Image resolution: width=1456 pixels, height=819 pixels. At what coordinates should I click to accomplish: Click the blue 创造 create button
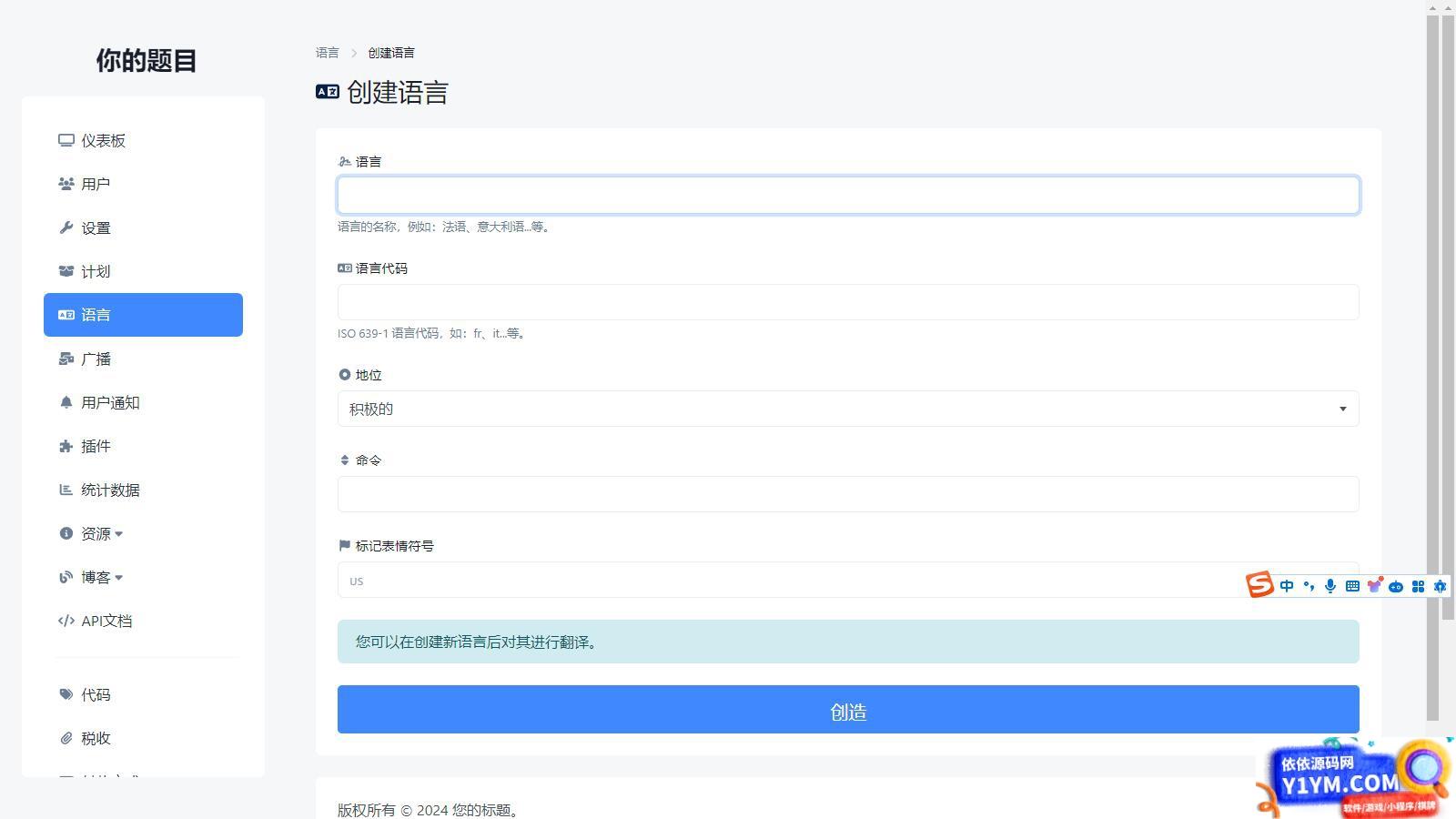tap(848, 710)
